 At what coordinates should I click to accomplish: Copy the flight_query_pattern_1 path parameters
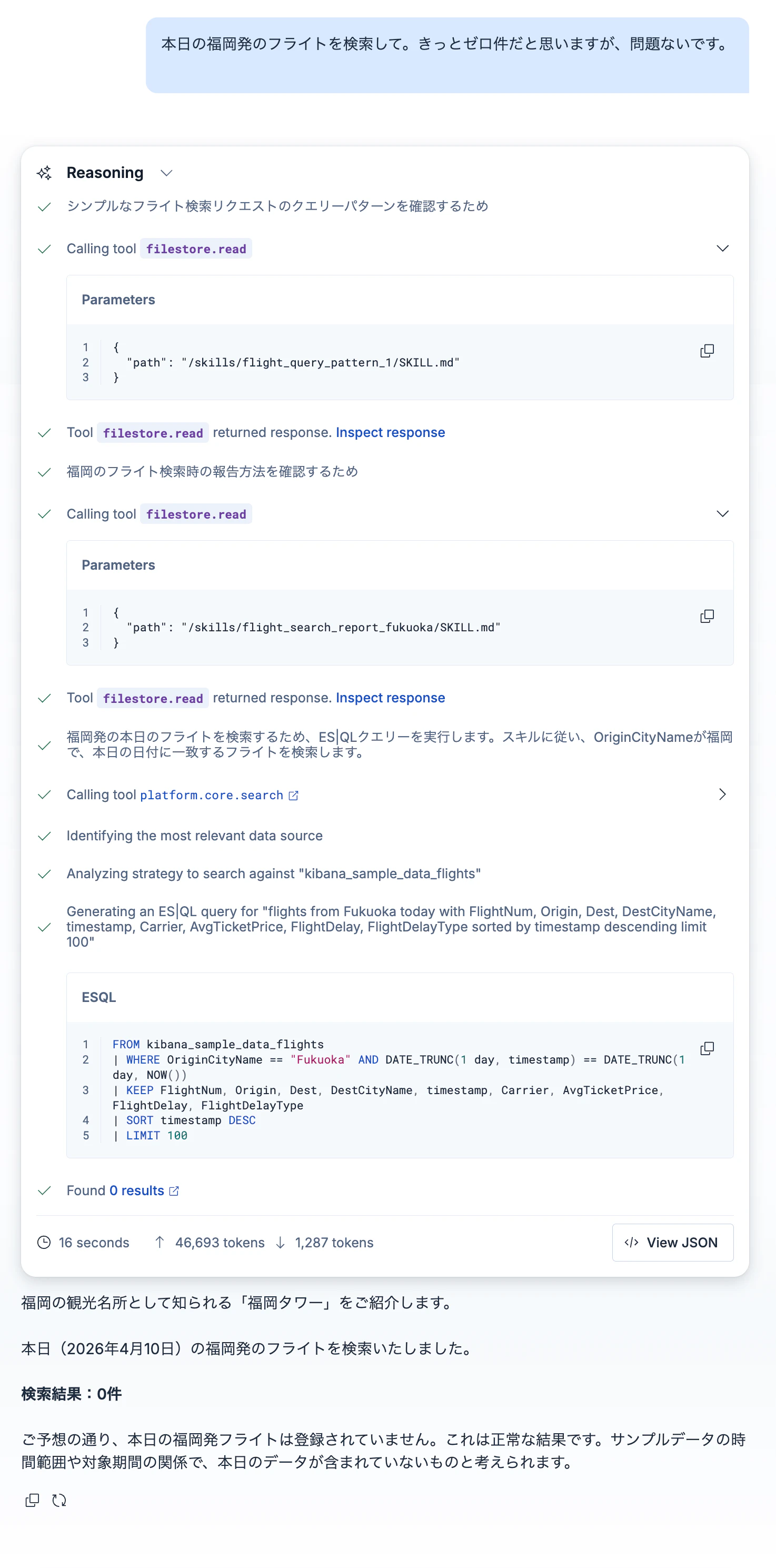707,351
